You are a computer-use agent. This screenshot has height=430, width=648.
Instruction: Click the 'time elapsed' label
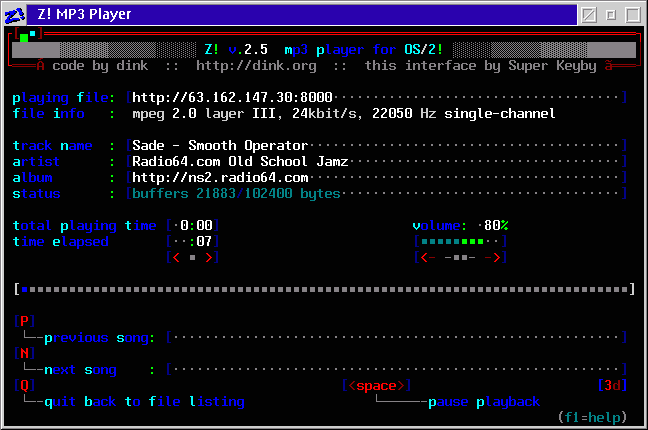click(x=60, y=241)
